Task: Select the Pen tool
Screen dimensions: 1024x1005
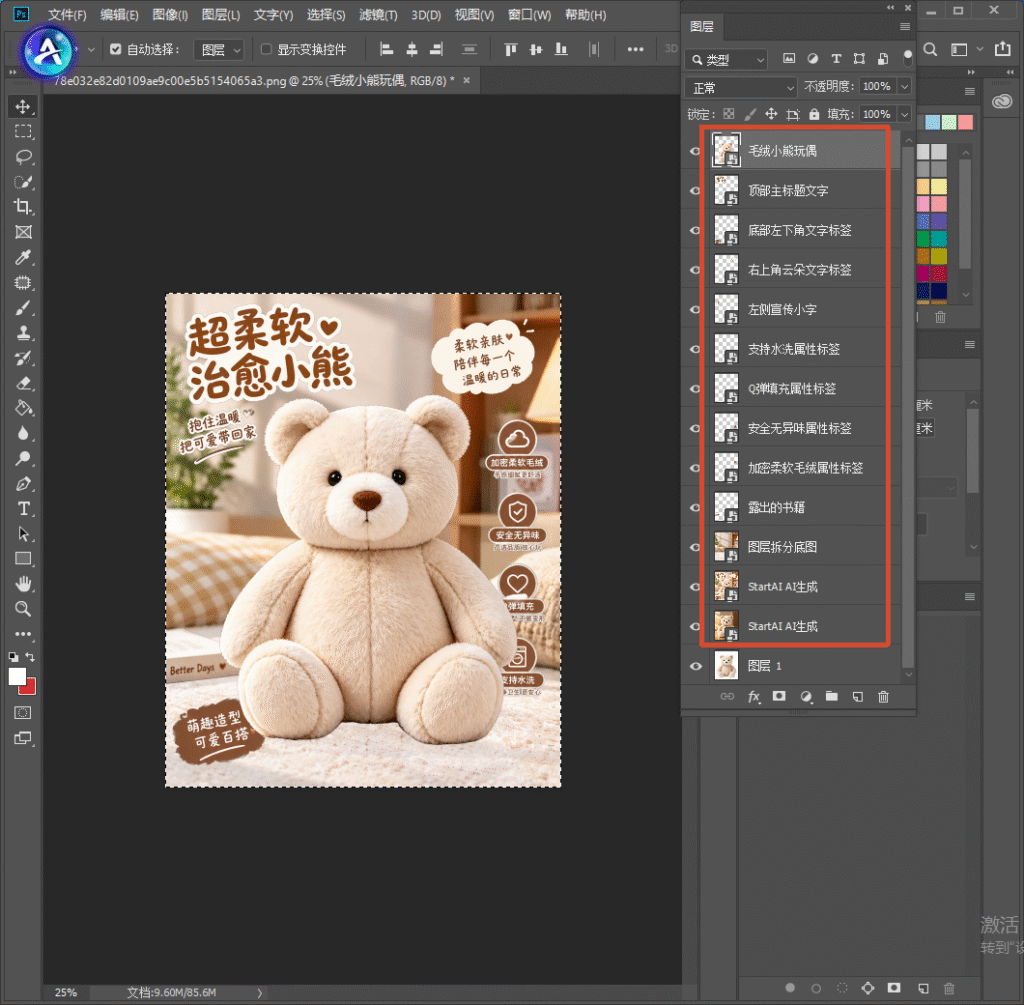Action: click(23, 484)
